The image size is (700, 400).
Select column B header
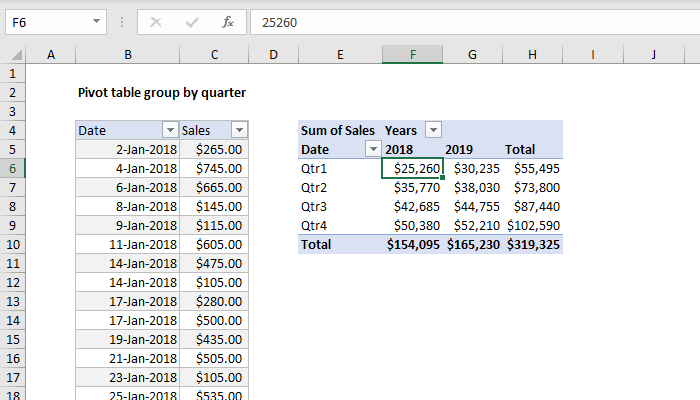click(x=128, y=54)
